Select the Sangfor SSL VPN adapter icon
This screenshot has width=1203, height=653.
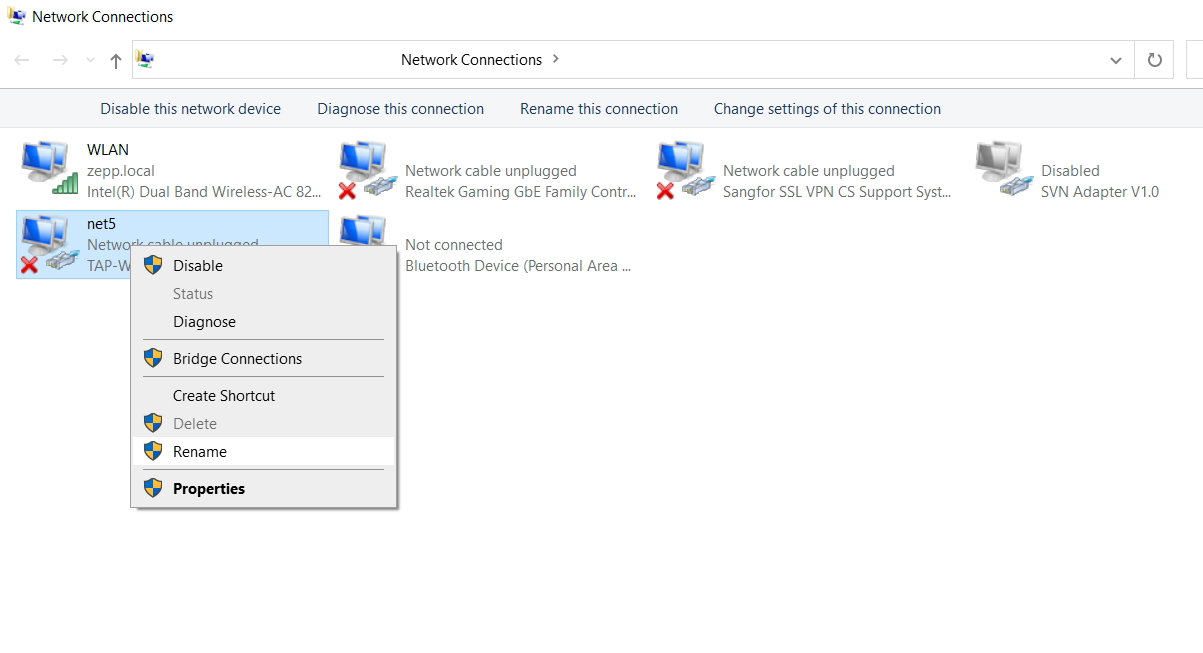pyautogui.click(x=684, y=168)
